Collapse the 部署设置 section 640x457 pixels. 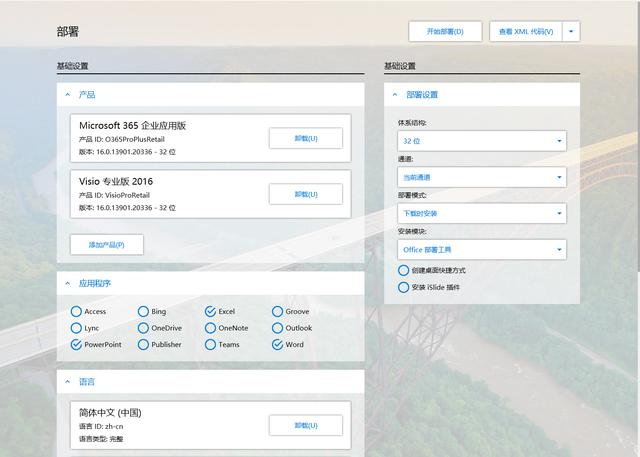click(x=395, y=95)
